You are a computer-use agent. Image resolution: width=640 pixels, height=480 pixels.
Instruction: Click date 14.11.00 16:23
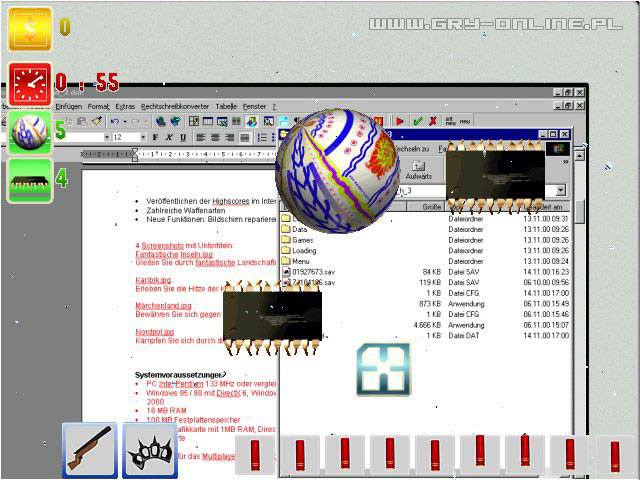546,272
